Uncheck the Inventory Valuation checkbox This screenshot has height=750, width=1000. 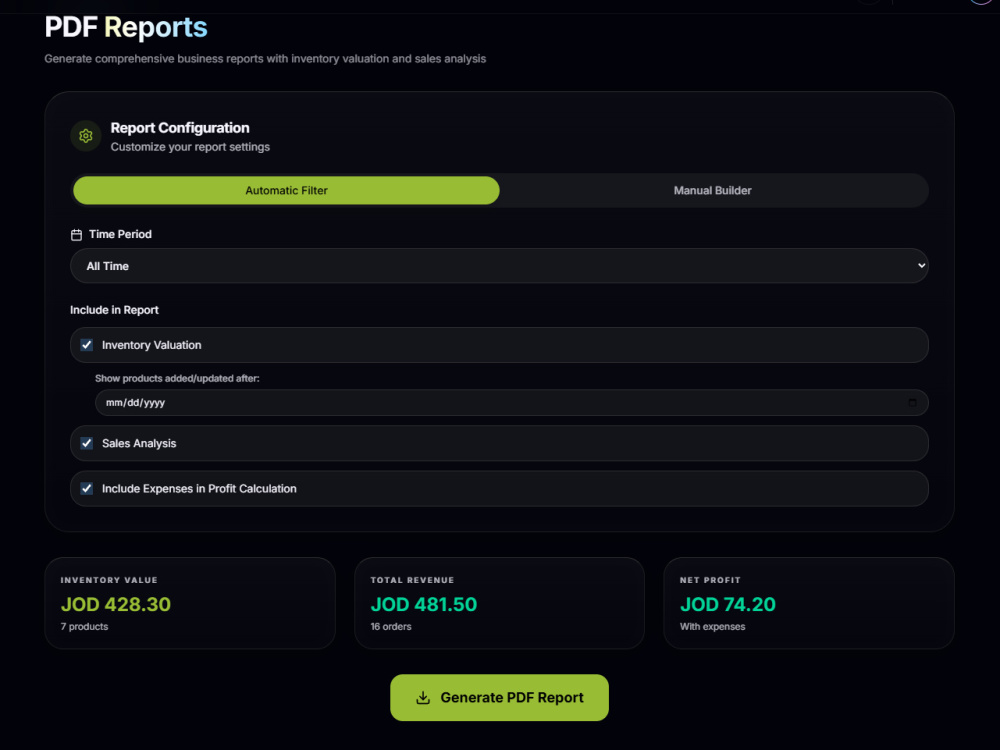87,345
